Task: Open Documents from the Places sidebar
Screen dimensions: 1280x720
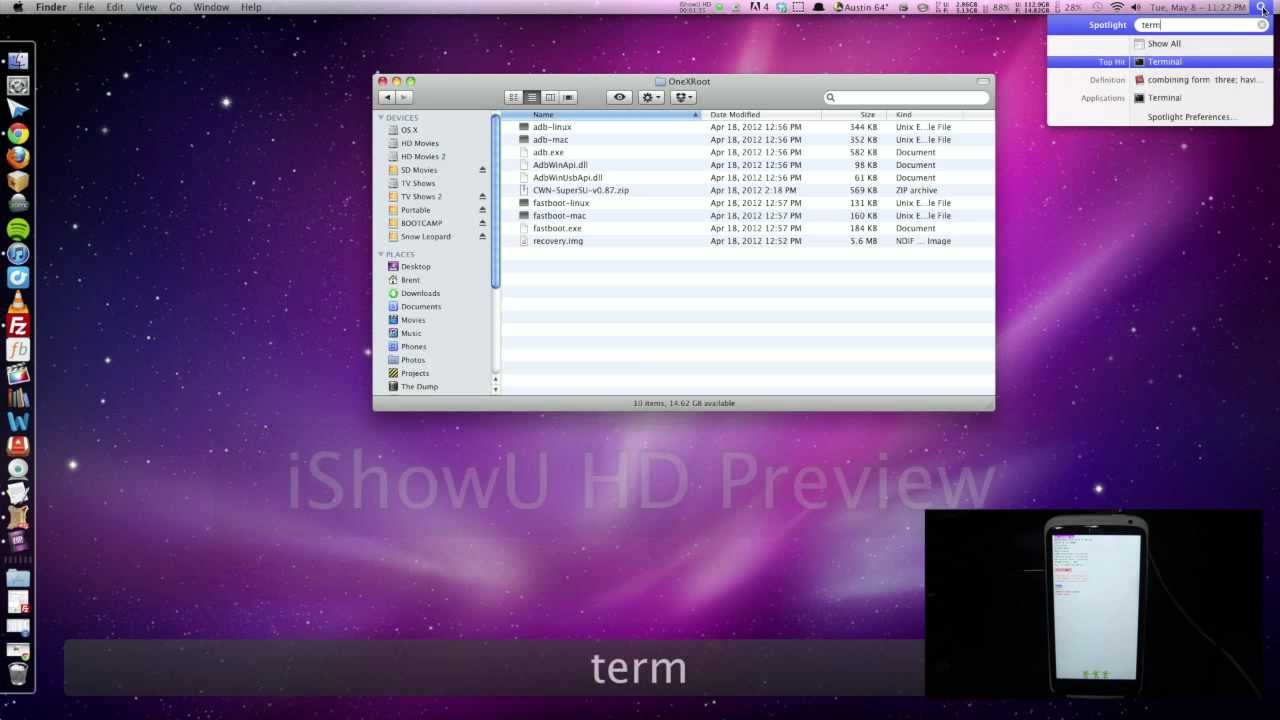Action: pyautogui.click(x=421, y=307)
